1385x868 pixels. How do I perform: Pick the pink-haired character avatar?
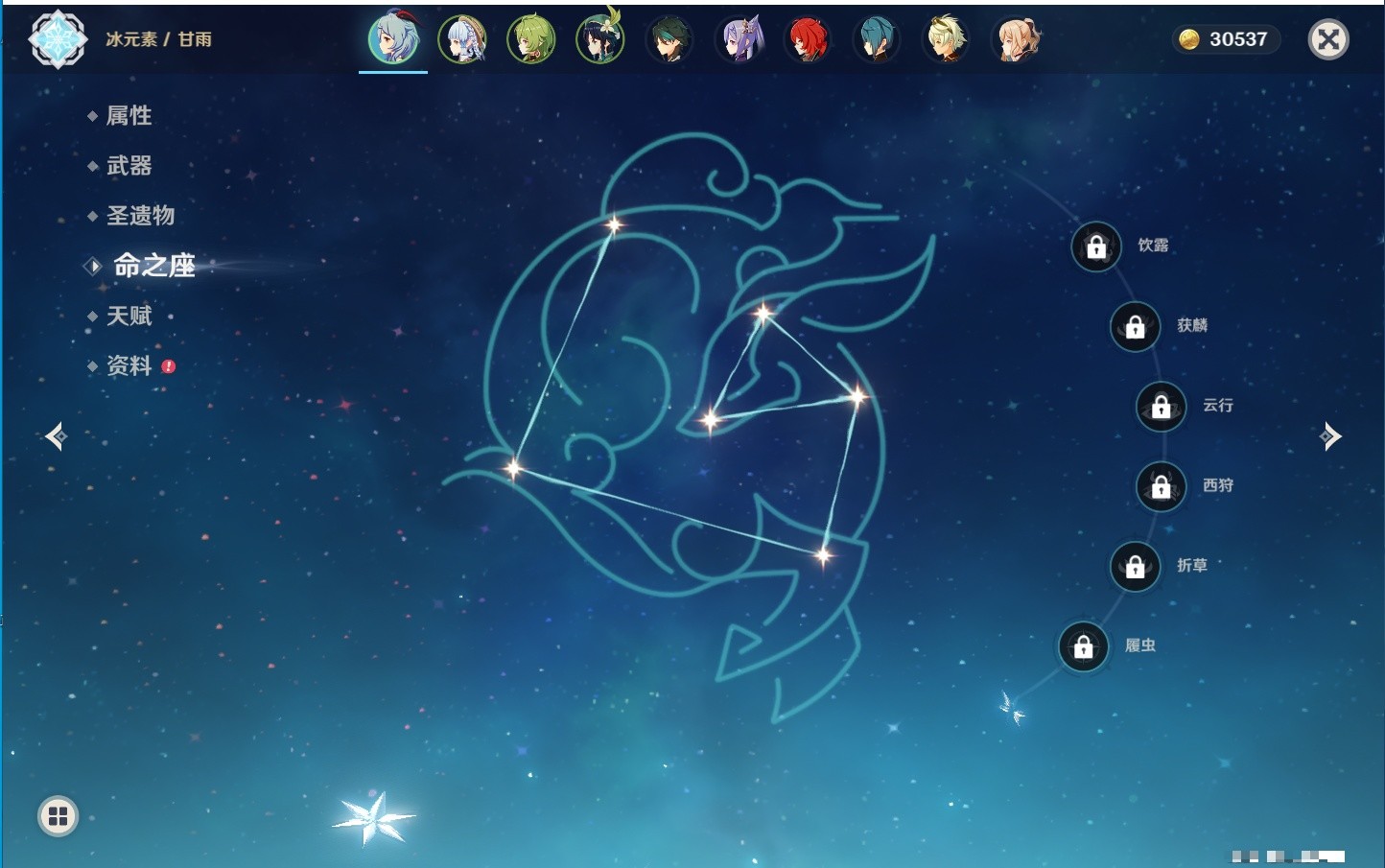pos(1016,40)
